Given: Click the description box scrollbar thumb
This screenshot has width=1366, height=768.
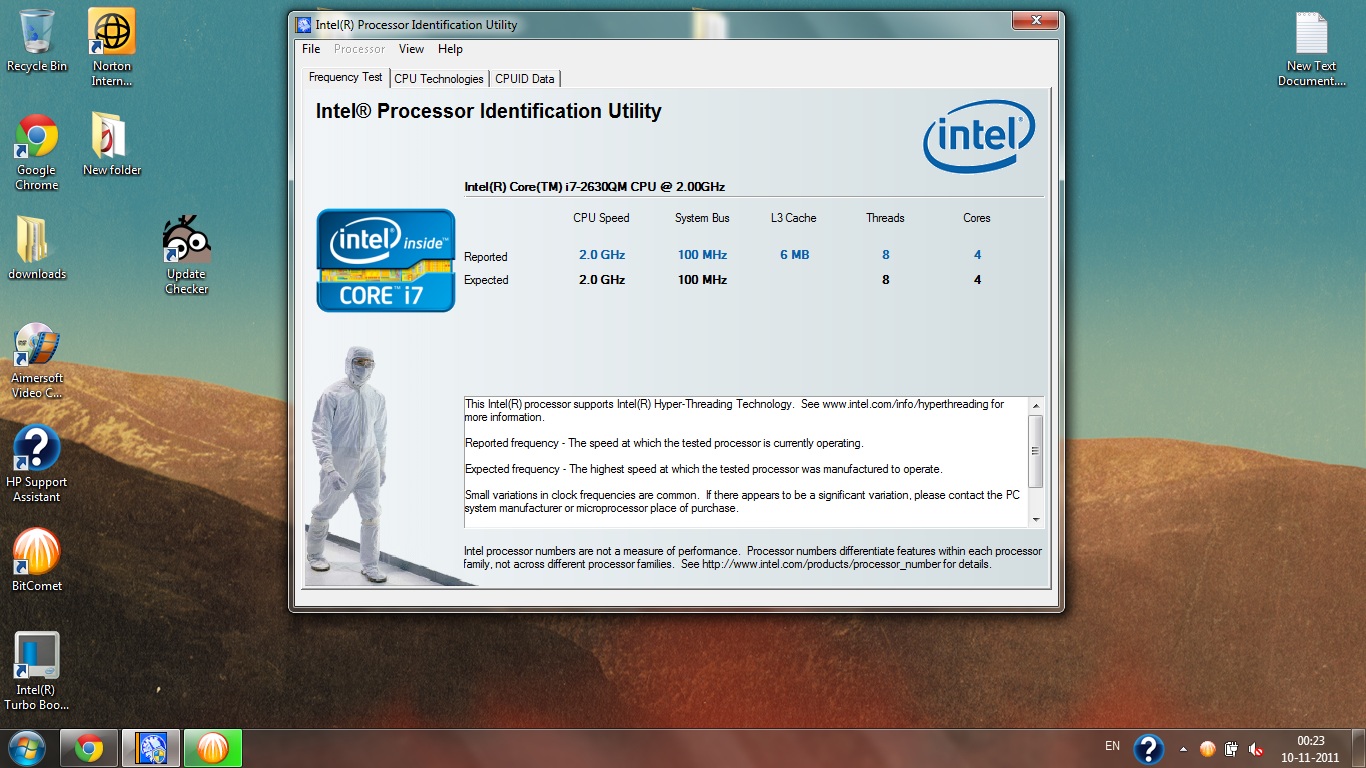Looking at the screenshot, I should [x=1036, y=451].
